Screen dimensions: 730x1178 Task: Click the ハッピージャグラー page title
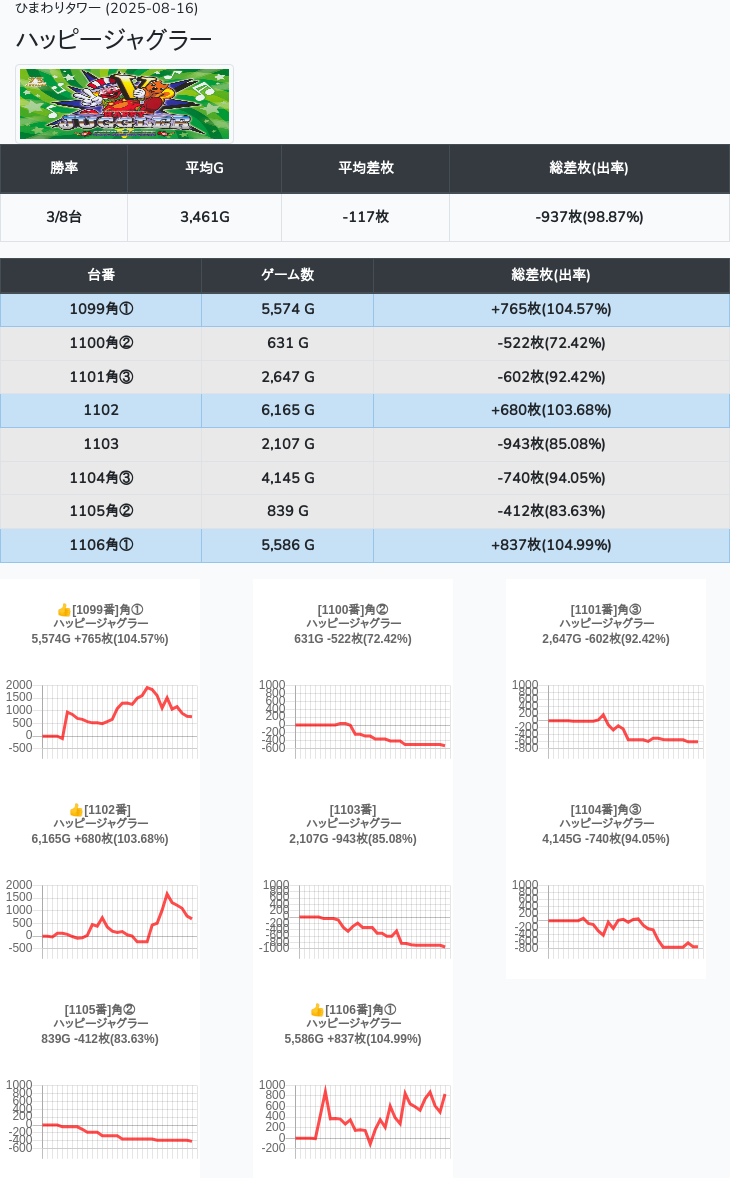click(114, 39)
